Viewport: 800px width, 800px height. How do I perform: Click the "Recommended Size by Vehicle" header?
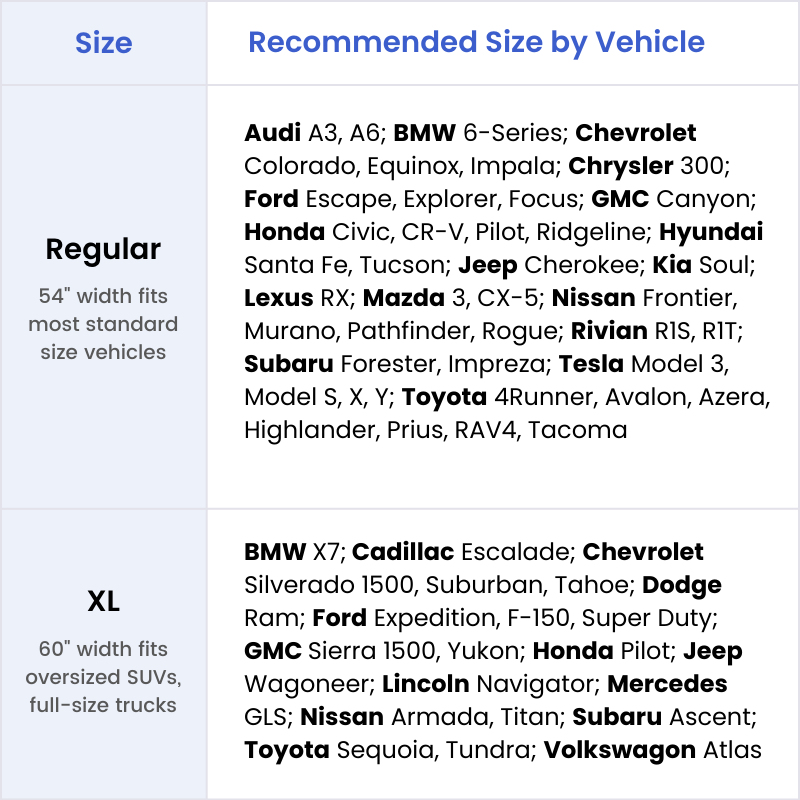click(476, 43)
